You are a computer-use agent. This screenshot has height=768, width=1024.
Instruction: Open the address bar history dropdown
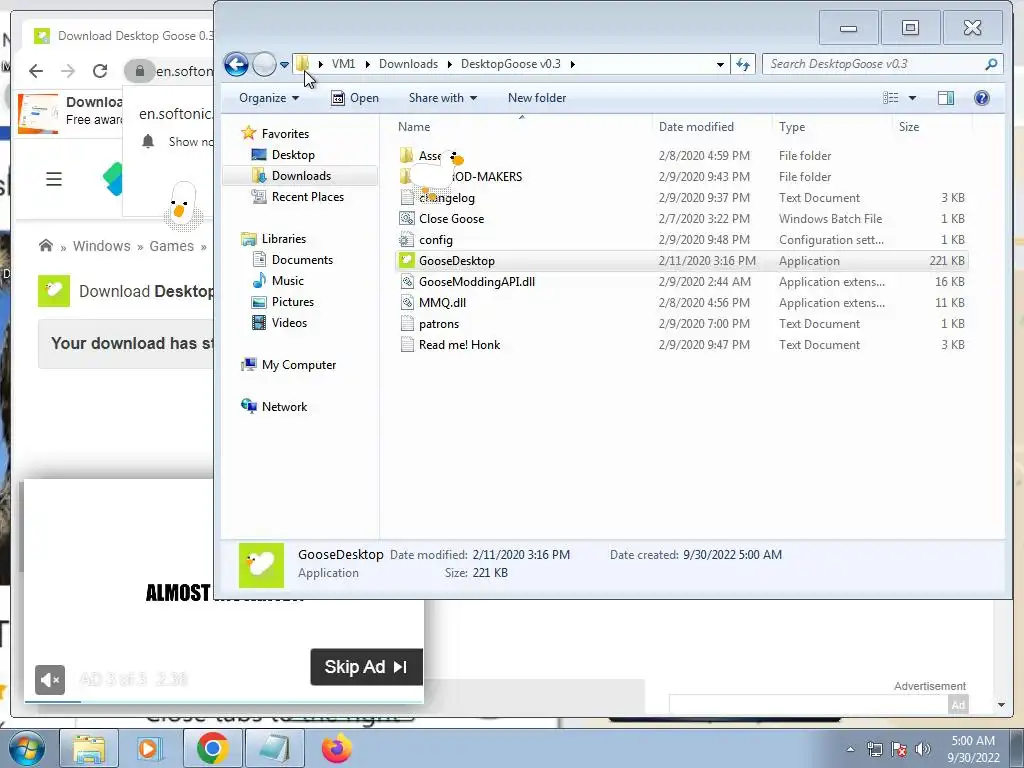[720, 64]
